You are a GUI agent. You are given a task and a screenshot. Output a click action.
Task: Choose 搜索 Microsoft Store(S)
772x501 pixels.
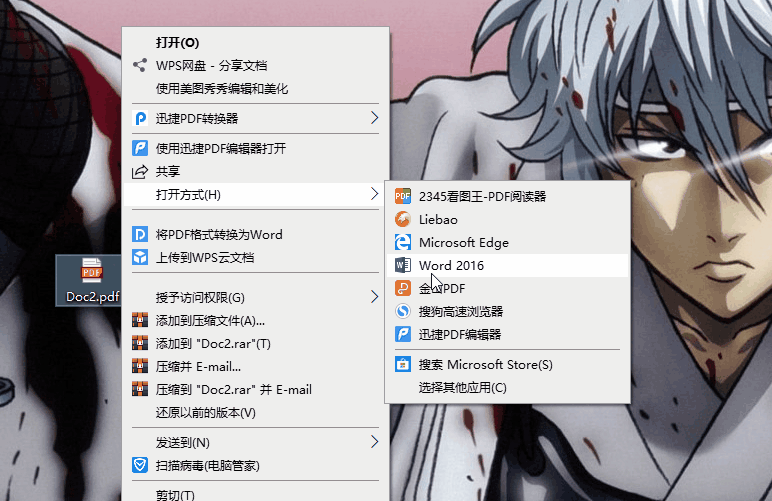click(x=507, y=364)
